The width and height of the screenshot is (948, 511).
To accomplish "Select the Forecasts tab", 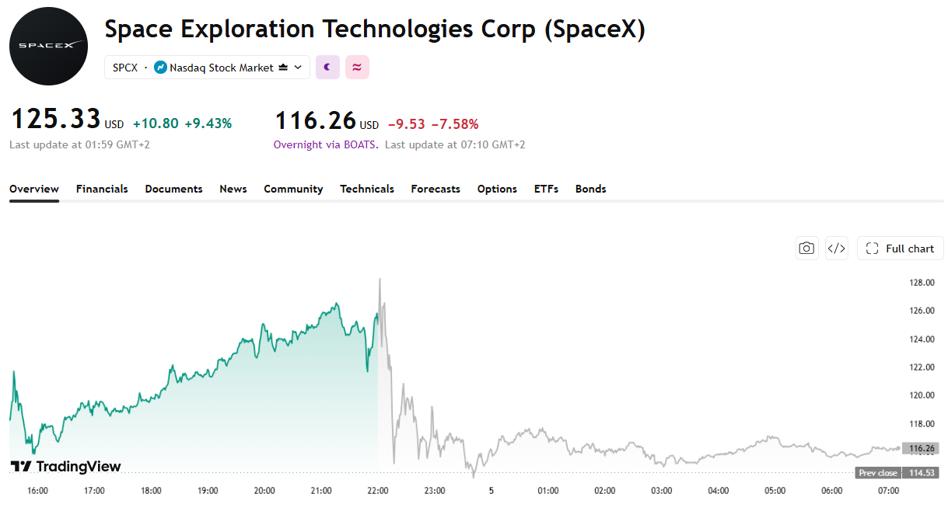I will pos(435,189).
